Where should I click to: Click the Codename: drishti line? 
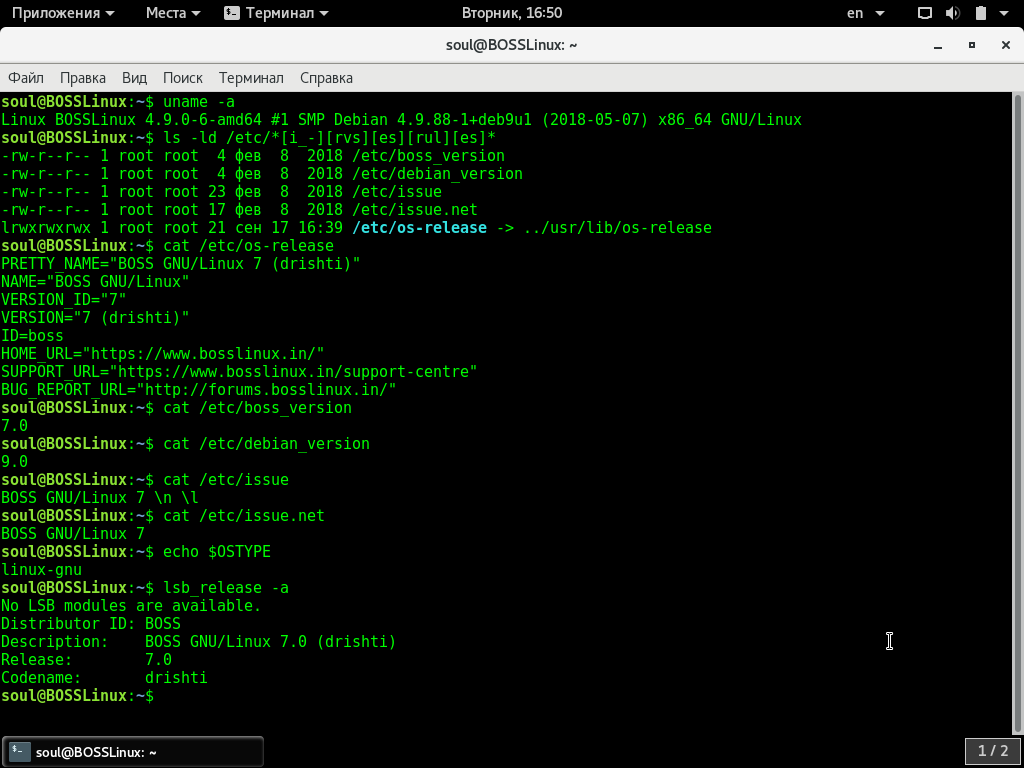[104, 678]
